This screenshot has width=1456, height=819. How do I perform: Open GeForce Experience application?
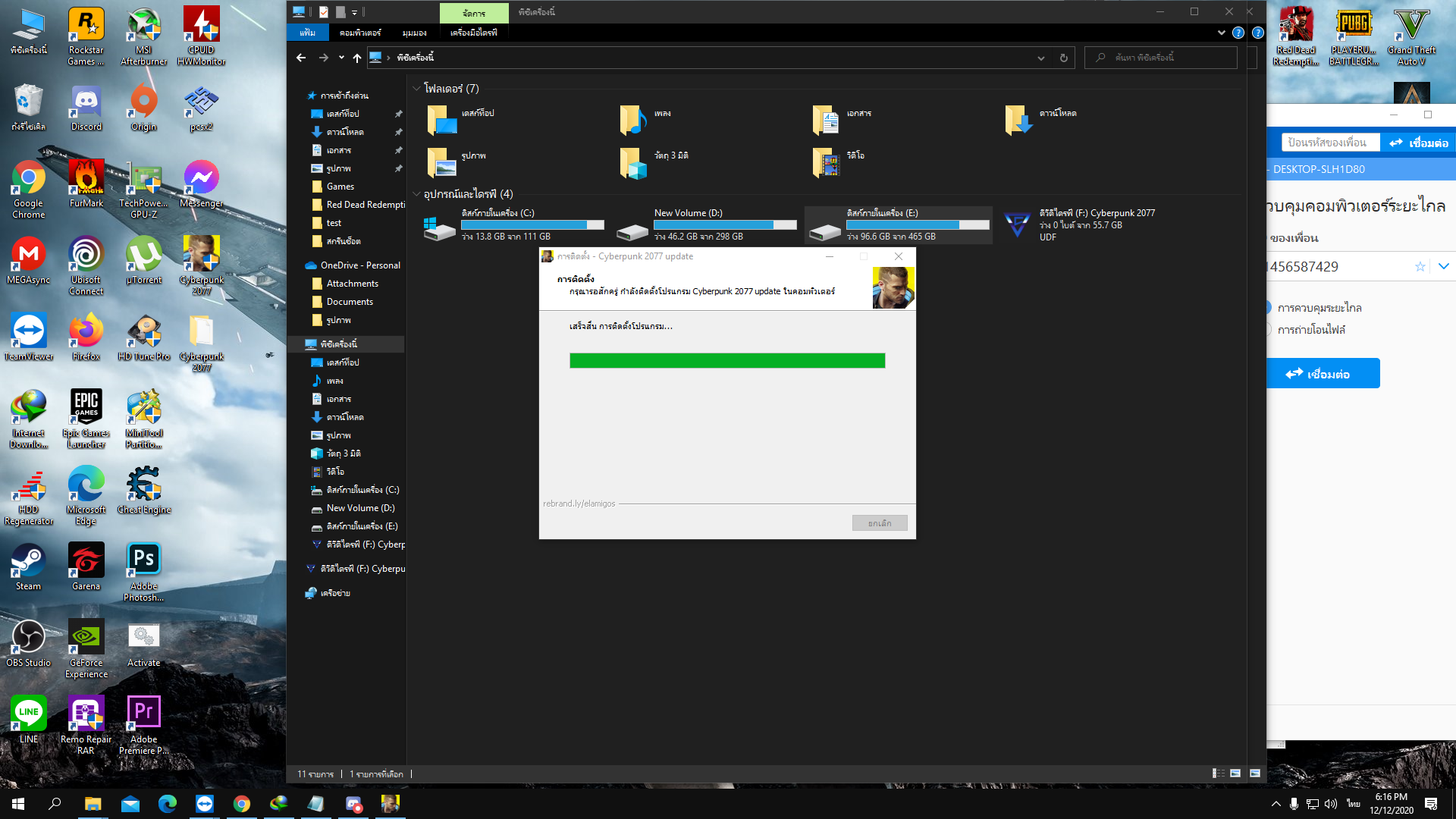(x=85, y=640)
